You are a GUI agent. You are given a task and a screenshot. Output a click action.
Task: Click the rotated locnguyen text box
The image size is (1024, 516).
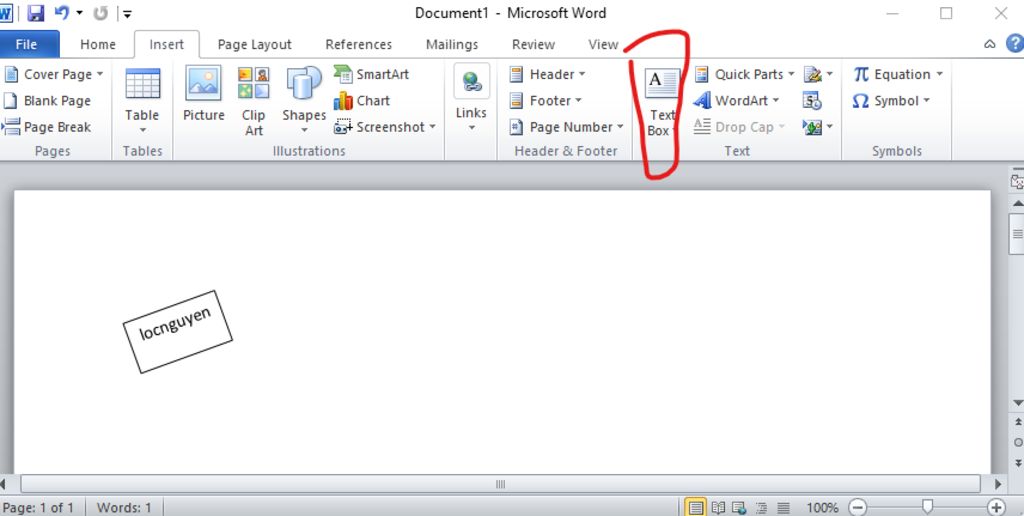pyautogui.click(x=178, y=332)
